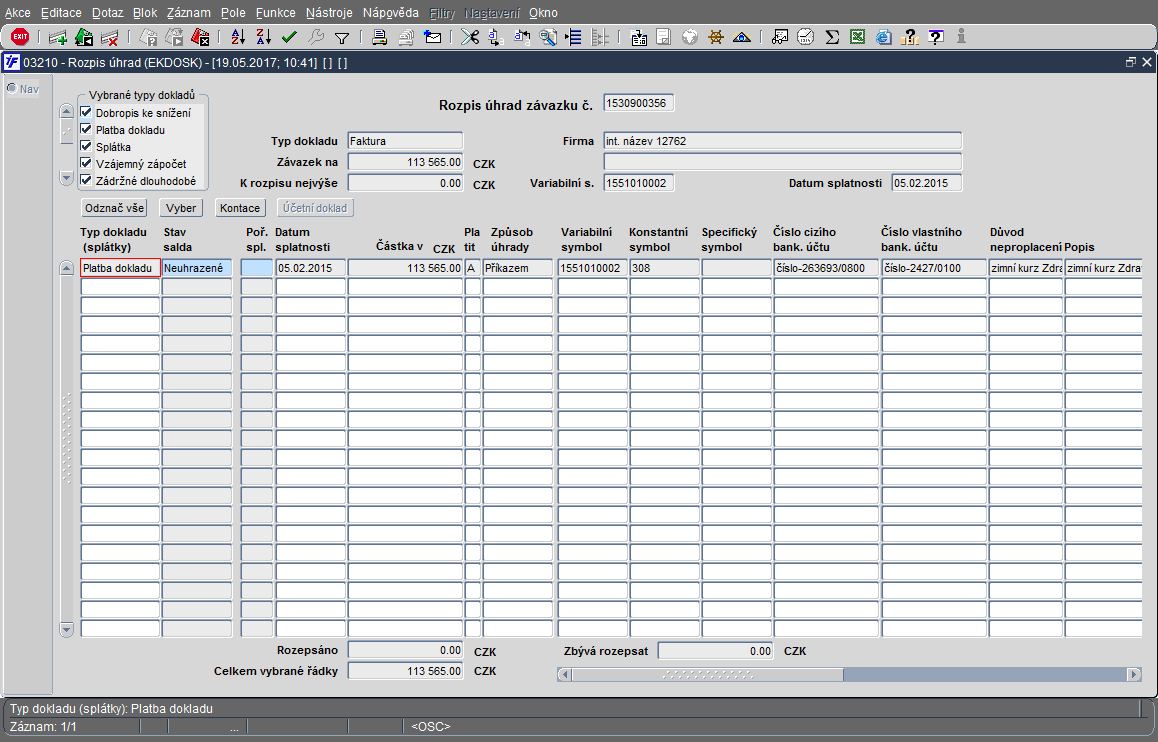This screenshot has width=1158, height=742.
Task: Click the Kontace button
Action: pos(240,208)
